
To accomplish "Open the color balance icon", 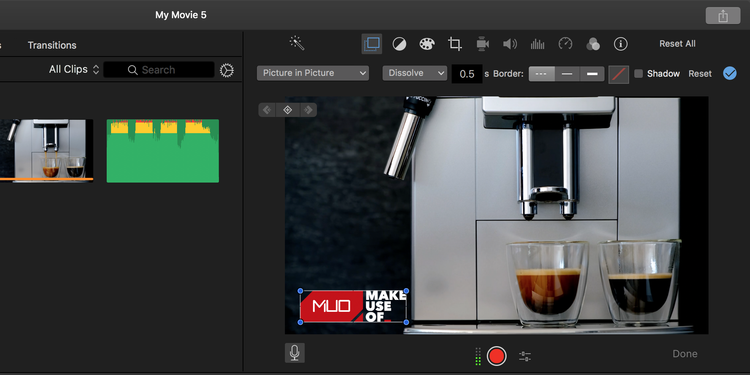I will pos(399,44).
